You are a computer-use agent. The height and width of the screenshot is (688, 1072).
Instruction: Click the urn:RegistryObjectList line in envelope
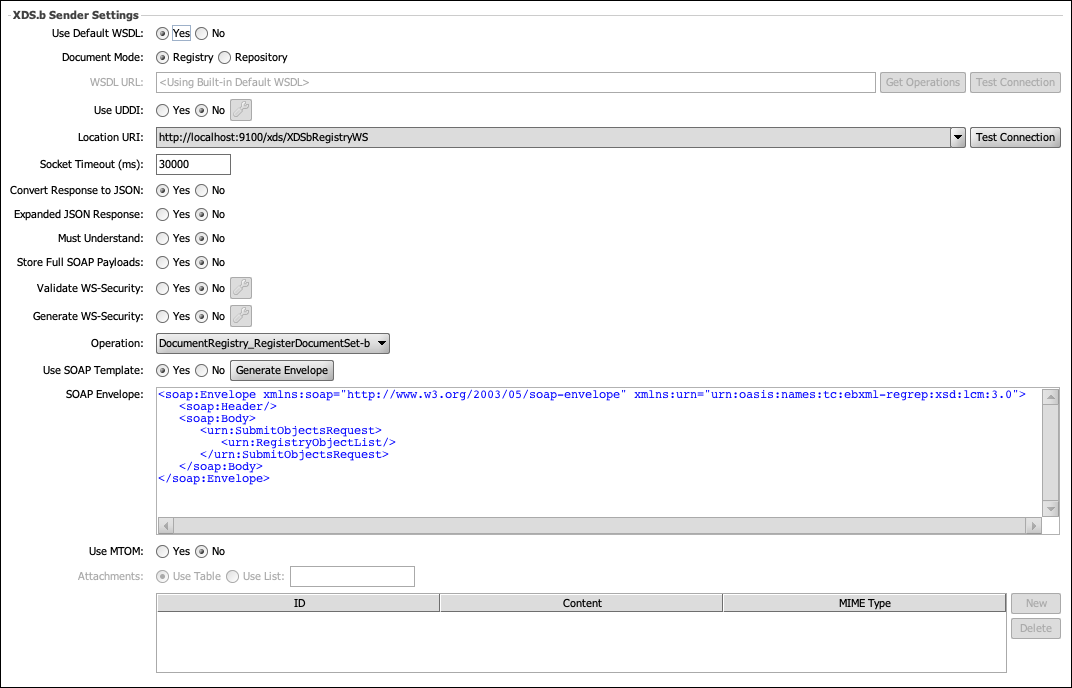pyautogui.click(x=308, y=442)
